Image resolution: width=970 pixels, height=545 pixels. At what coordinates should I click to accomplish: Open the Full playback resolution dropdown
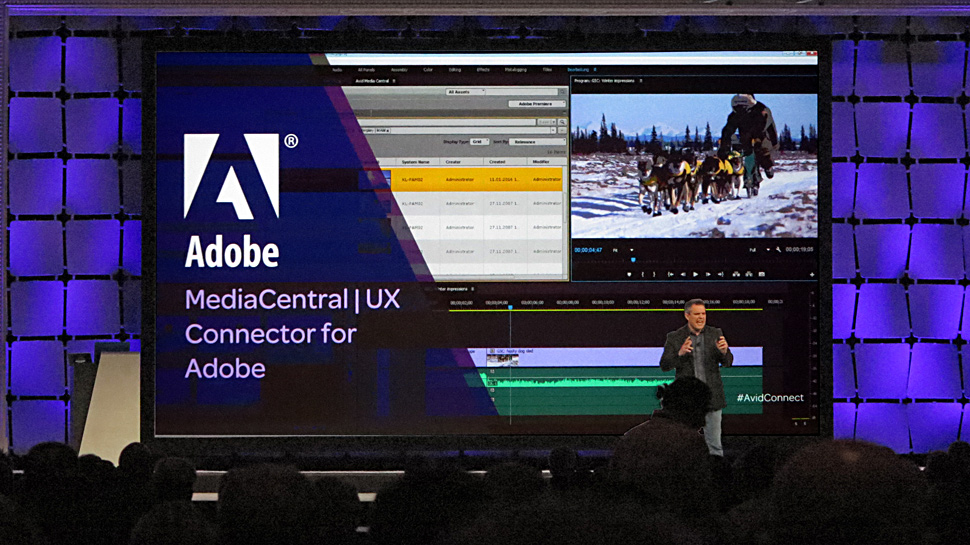point(760,250)
